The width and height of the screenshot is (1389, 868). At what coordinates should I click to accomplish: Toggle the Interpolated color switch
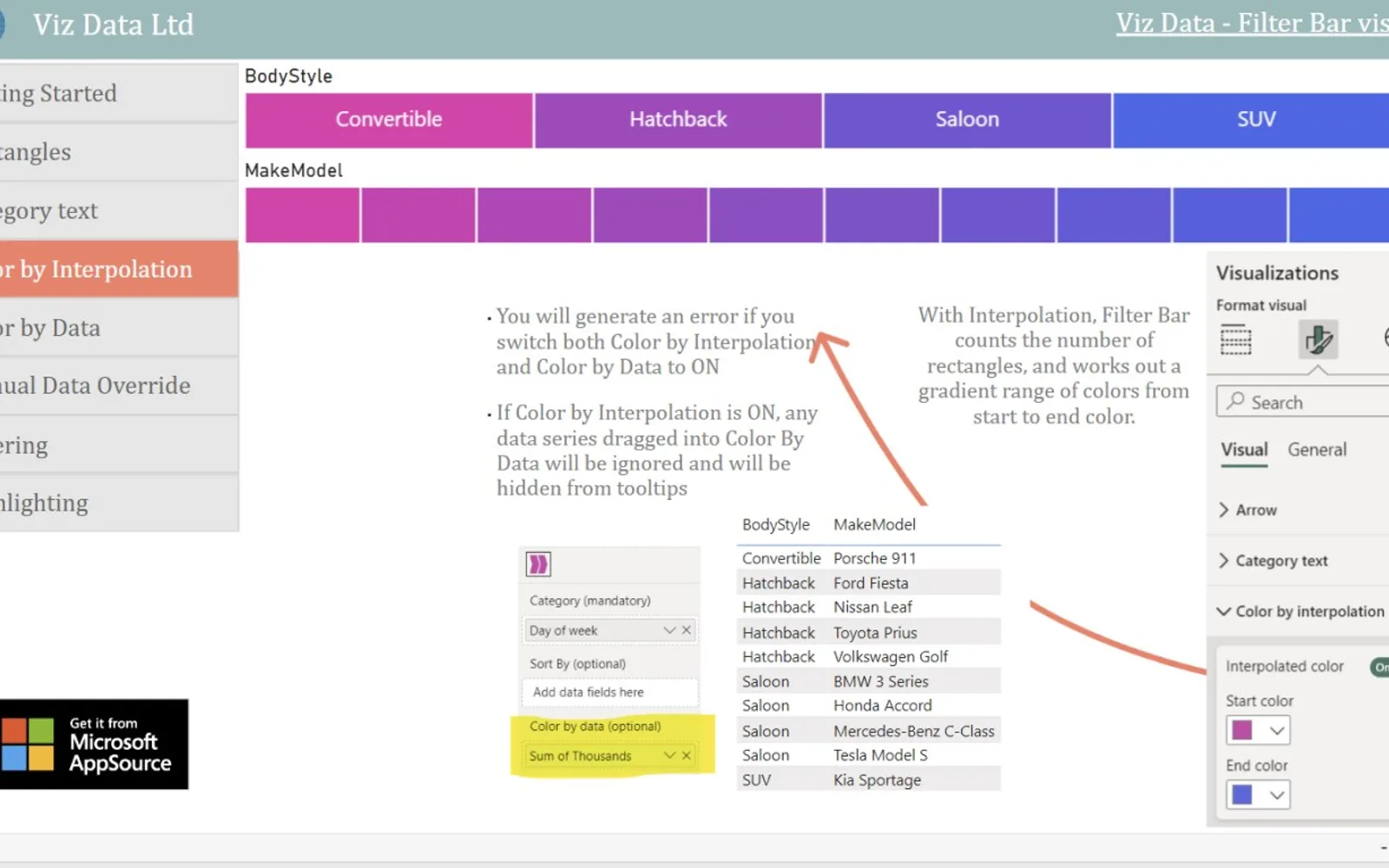click(x=1379, y=667)
